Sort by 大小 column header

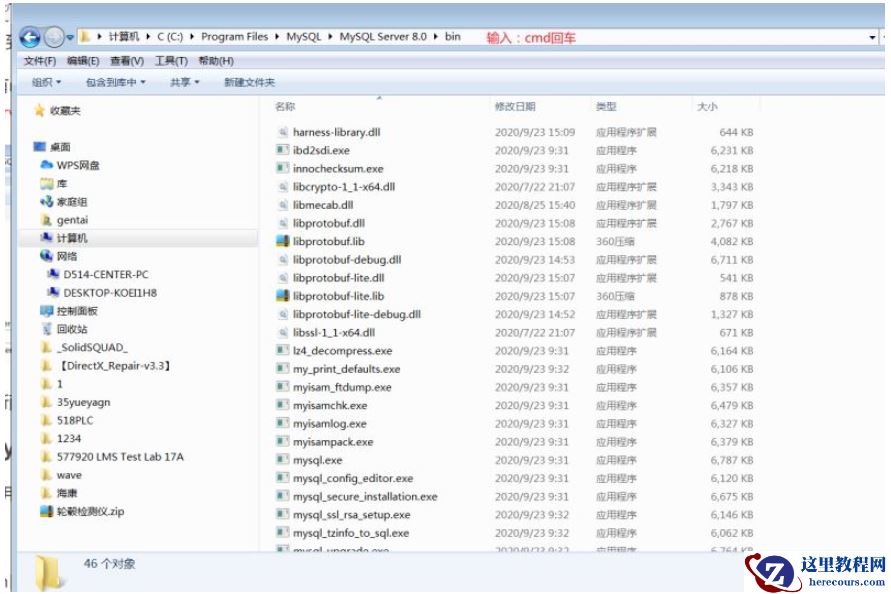[x=707, y=106]
